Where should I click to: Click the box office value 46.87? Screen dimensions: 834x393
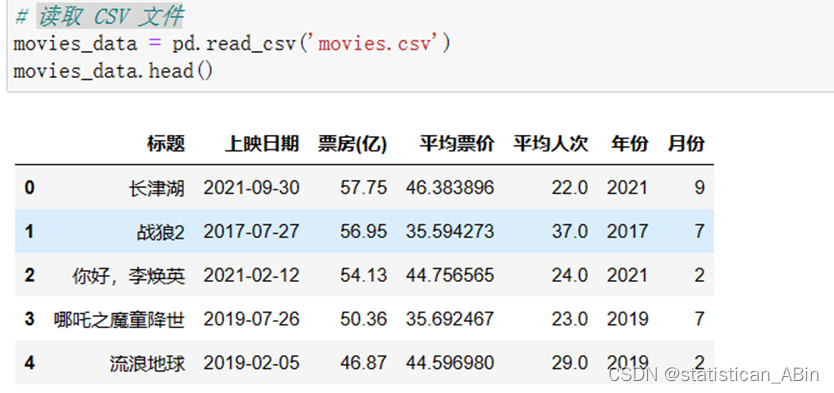(364, 363)
